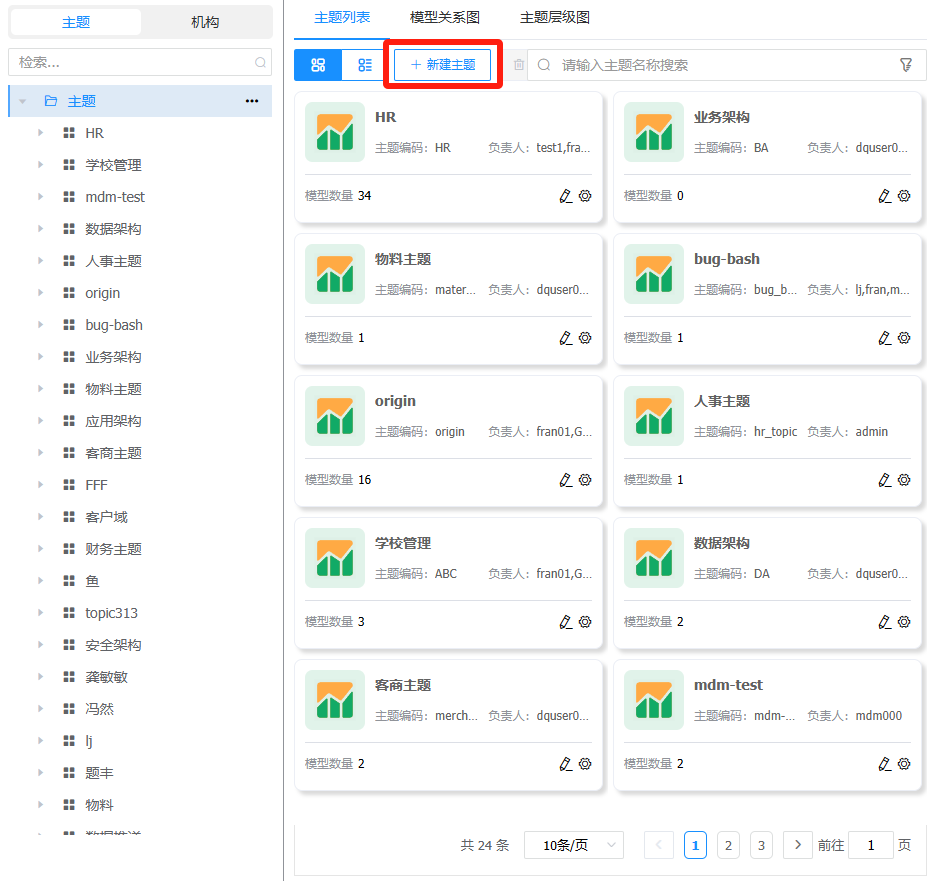Go to page 2 of results
The width and height of the screenshot is (935, 881).
tap(729, 845)
